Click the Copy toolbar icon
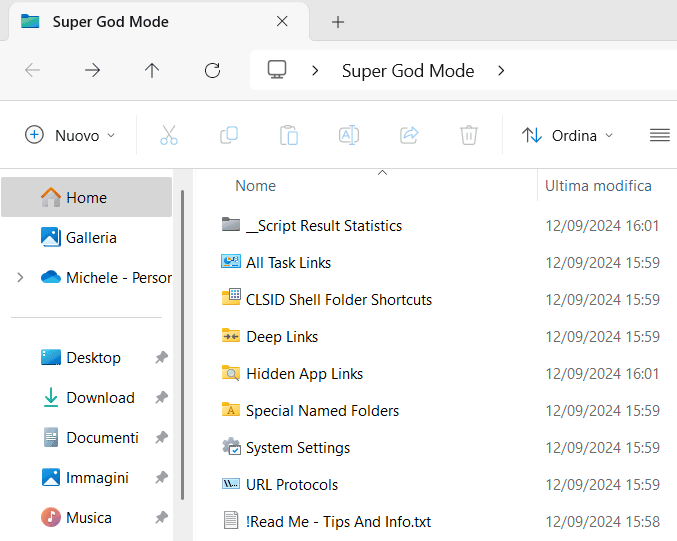The width and height of the screenshot is (677, 541). click(x=229, y=135)
